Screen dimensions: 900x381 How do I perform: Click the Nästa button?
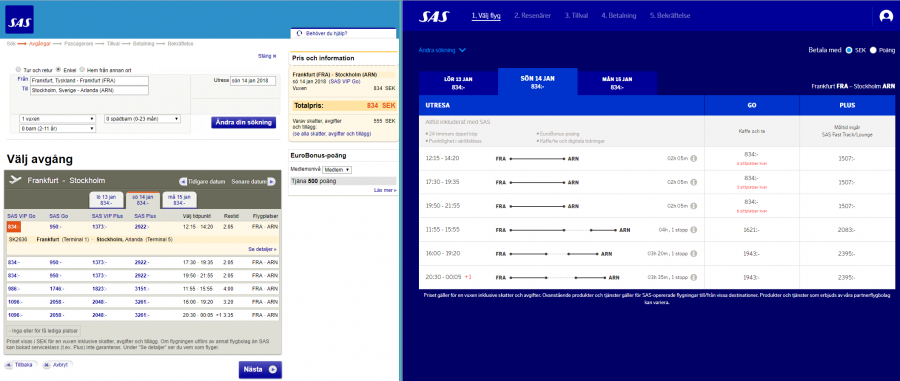(260, 370)
